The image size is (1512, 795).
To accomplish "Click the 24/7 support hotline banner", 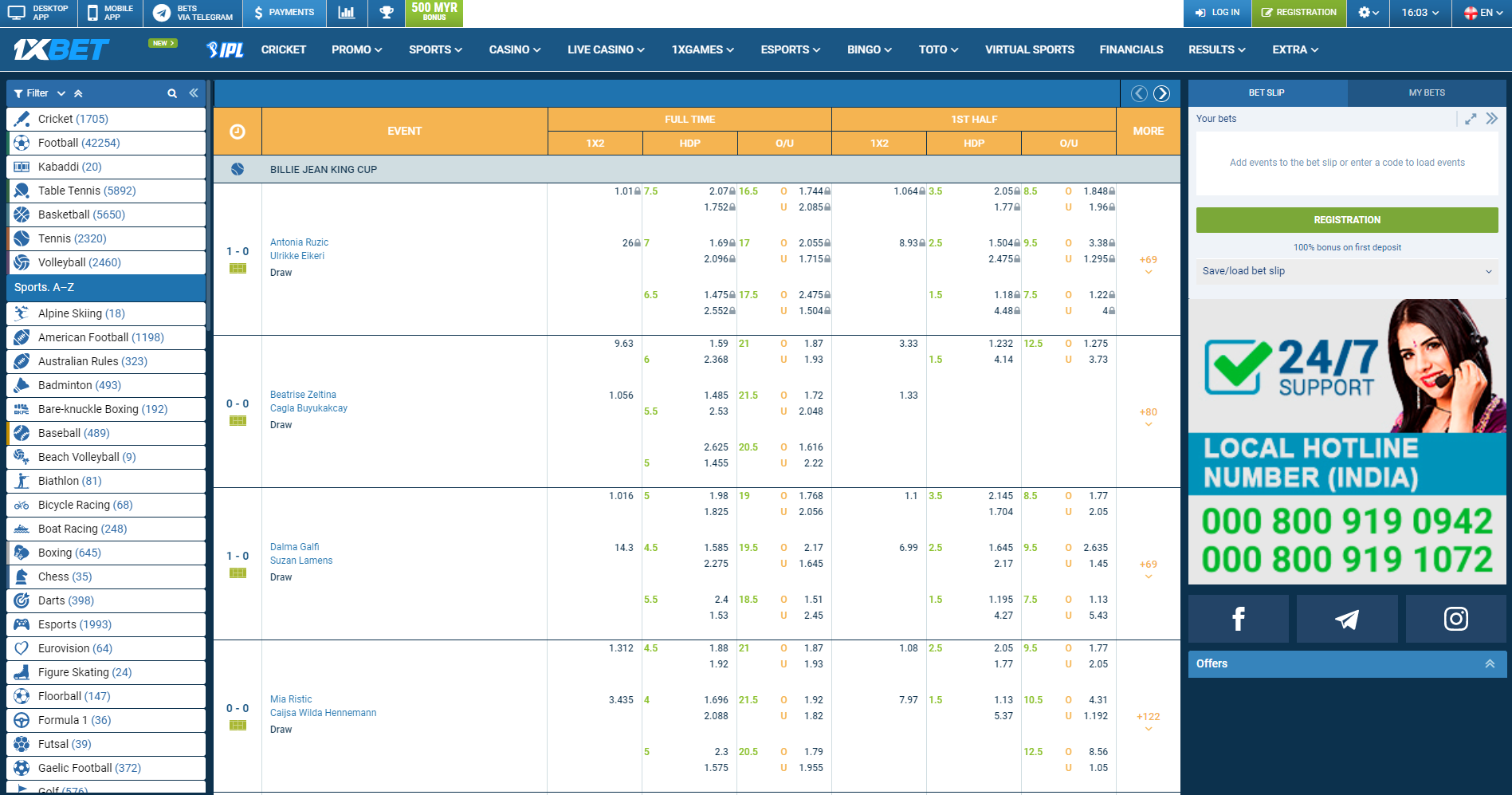I will [1347, 442].
